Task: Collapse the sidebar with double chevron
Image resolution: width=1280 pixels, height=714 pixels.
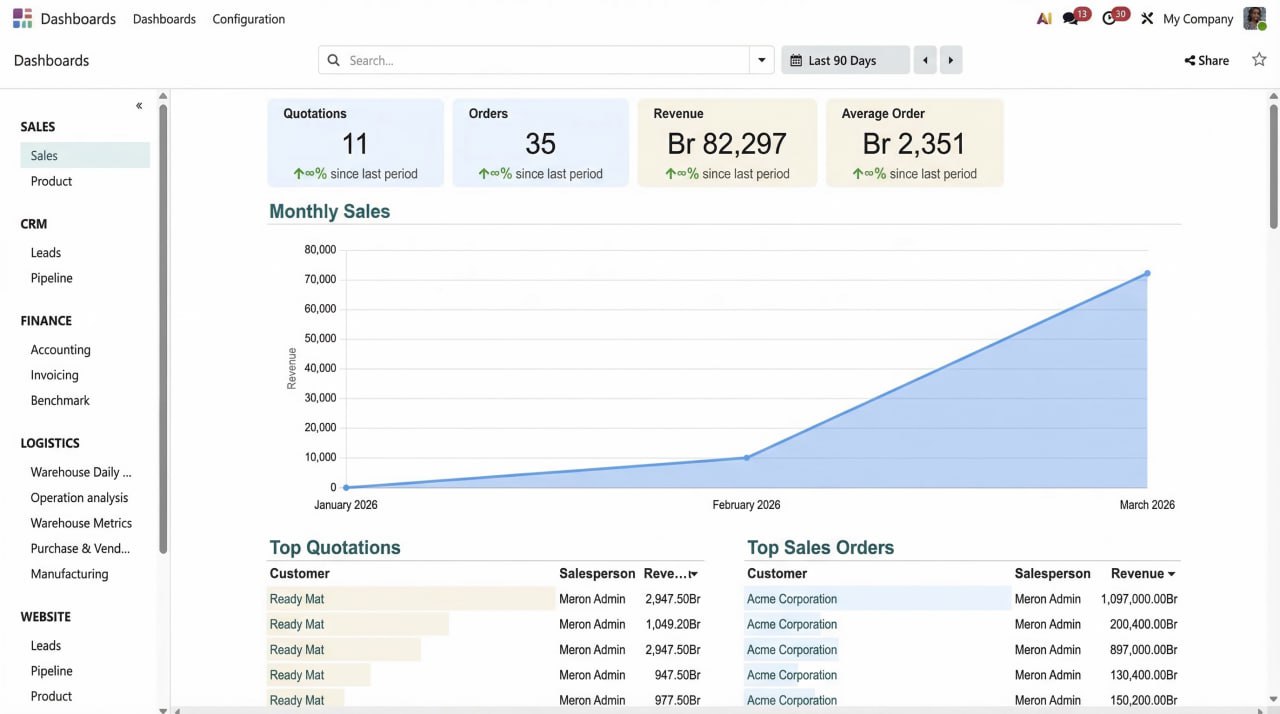Action: pyautogui.click(x=139, y=106)
